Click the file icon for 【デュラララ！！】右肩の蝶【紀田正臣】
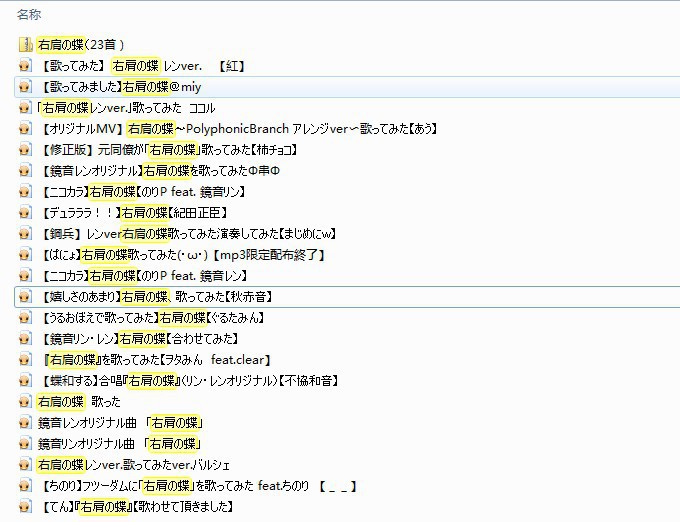Image resolution: width=680 pixels, height=522 pixels. 25,213
